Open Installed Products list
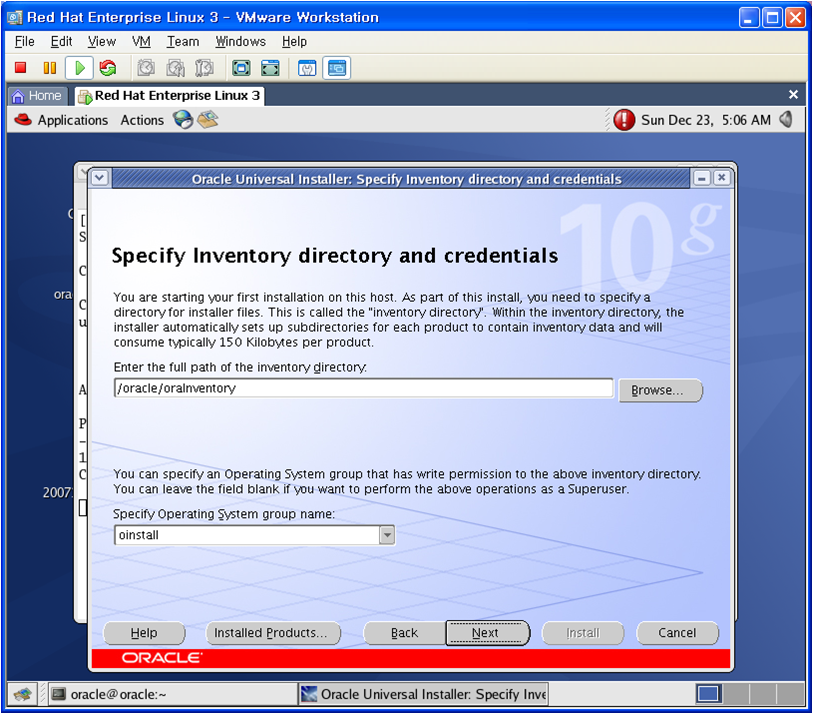This screenshot has height=714, width=813. 273,633
